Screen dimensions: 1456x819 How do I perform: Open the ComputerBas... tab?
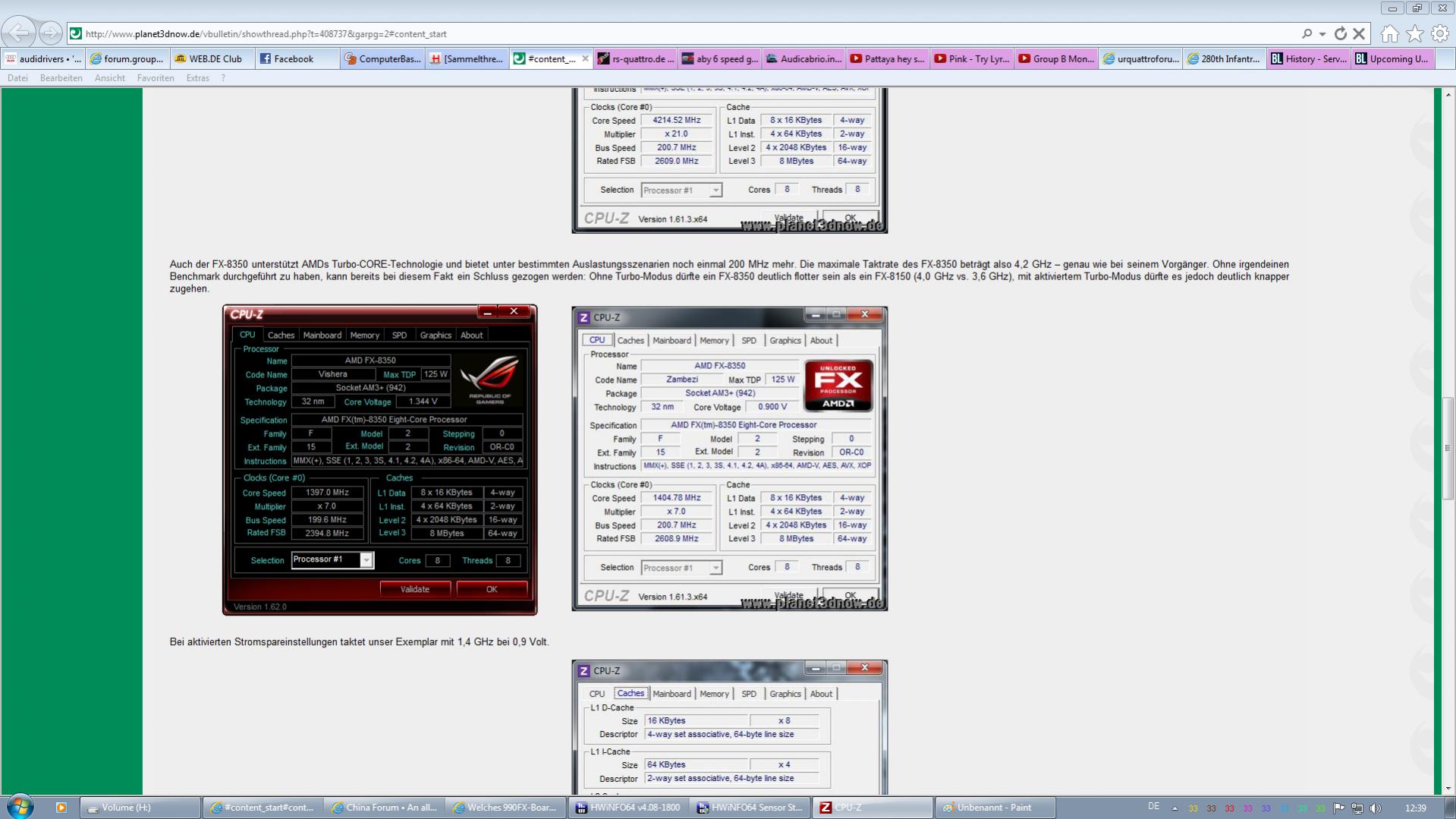click(382, 58)
